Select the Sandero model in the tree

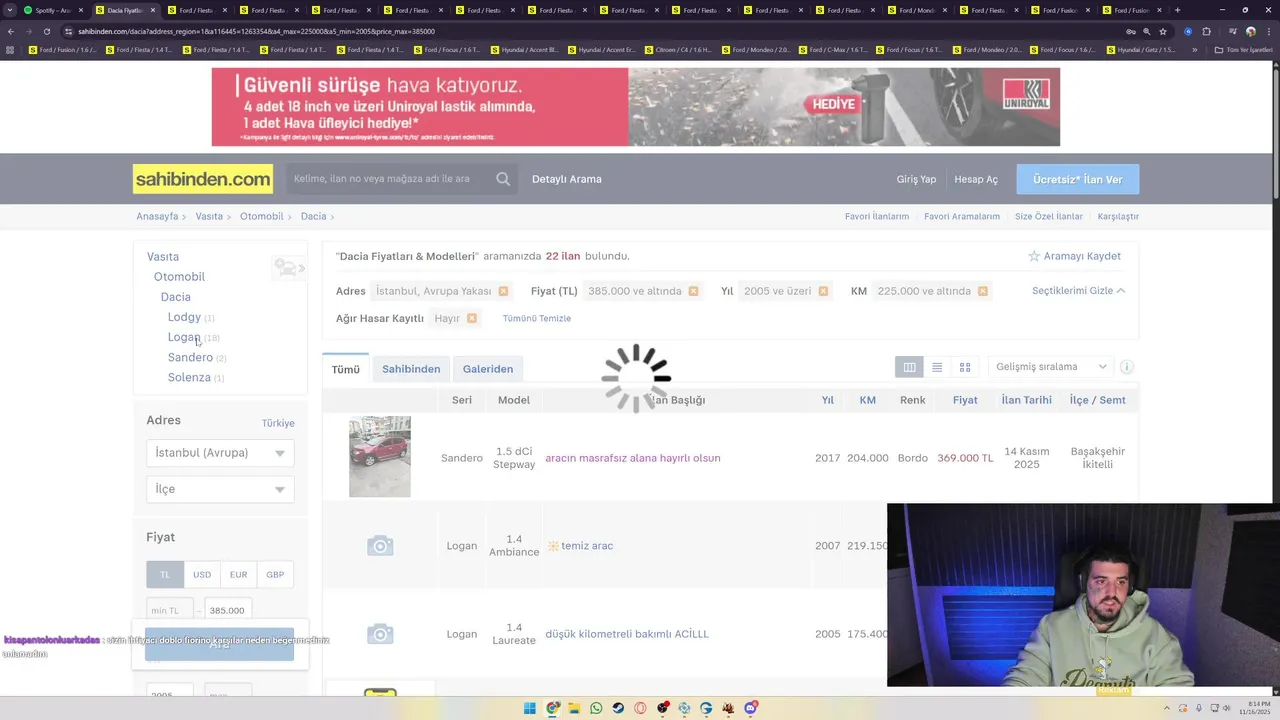(190, 357)
